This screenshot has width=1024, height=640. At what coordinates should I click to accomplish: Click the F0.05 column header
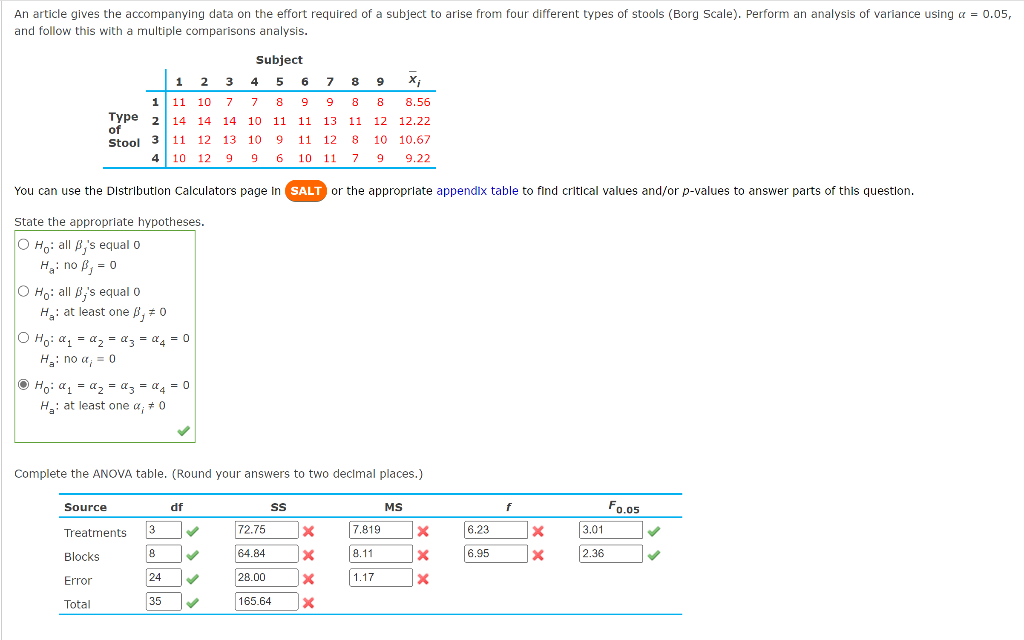click(x=624, y=507)
